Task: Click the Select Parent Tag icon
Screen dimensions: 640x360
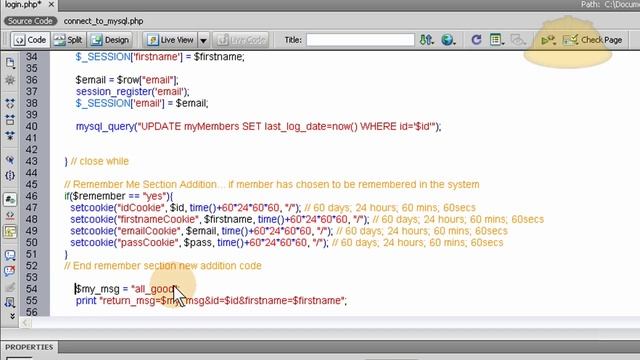Action: 10,160
